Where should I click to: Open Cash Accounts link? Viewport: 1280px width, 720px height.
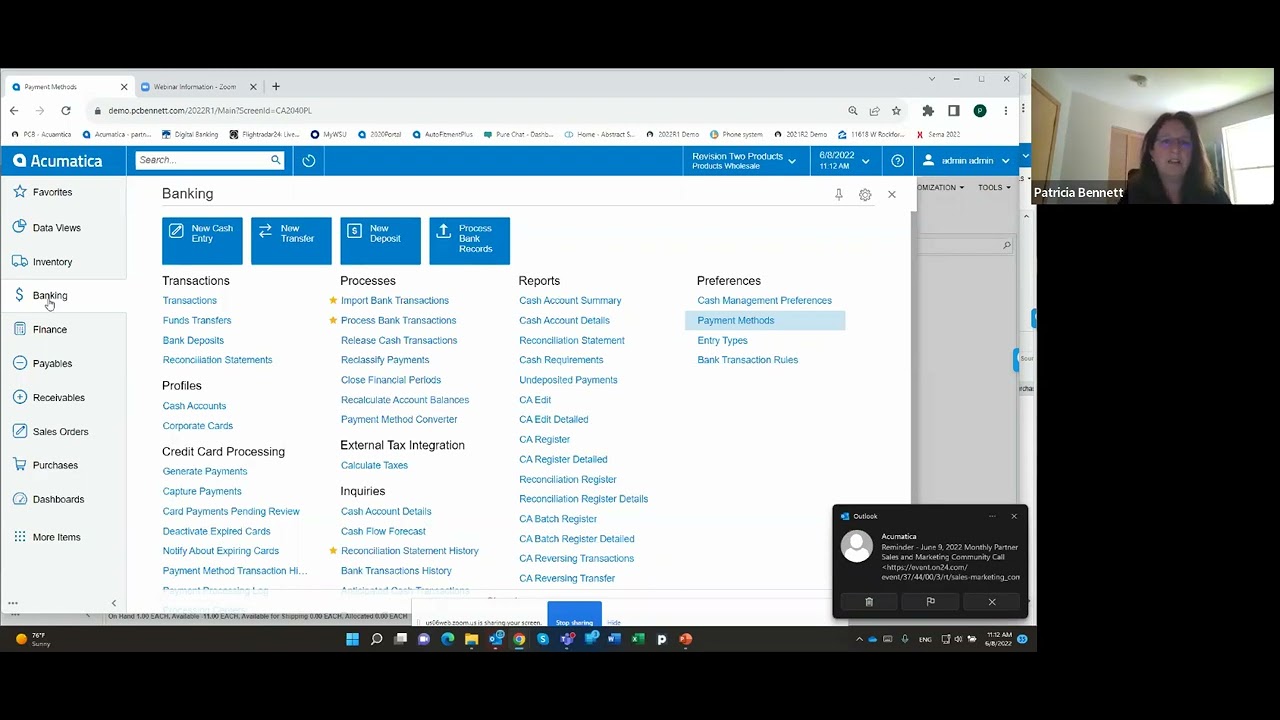tap(194, 406)
